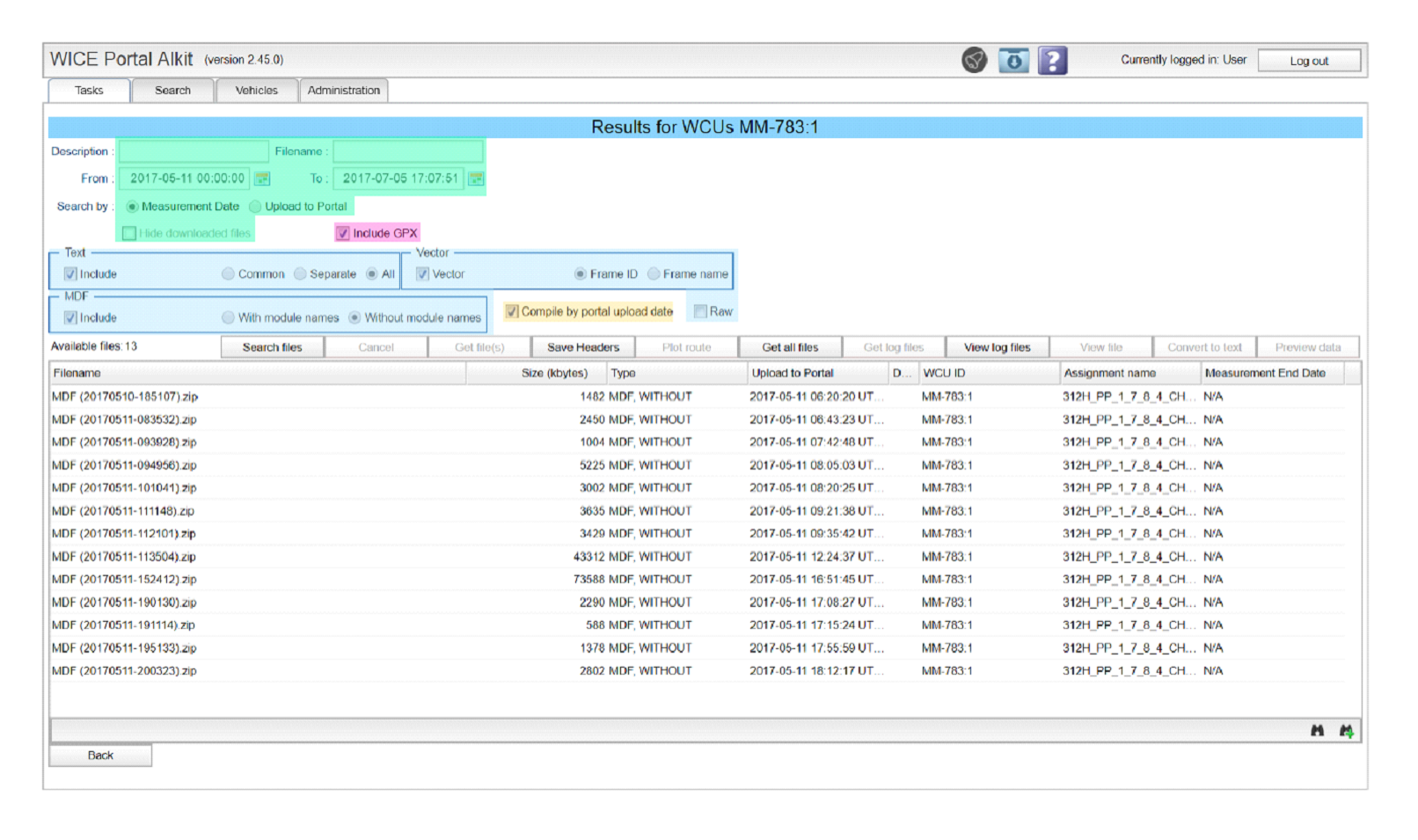This screenshot has height=840, width=1418.
Task: Click the plain binoculars find icon
Action: pyautogui.click(x=1317, y=731)
